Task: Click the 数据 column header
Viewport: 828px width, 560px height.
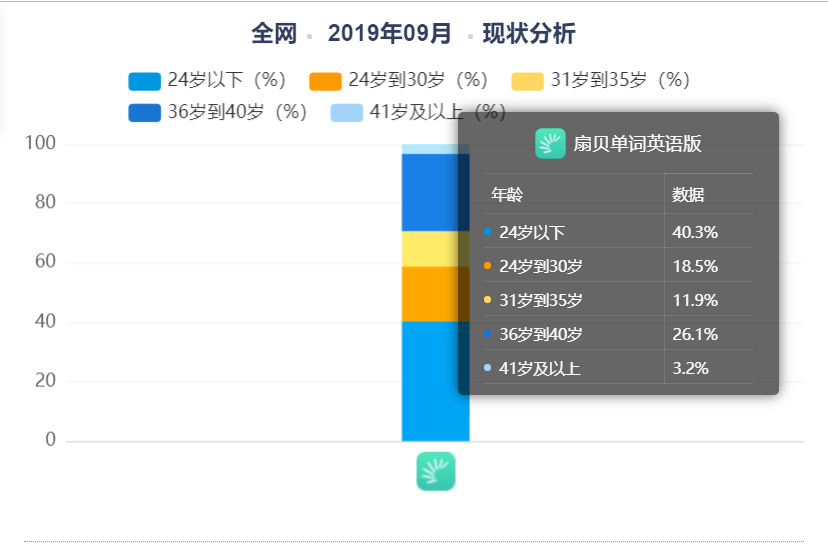Action: [688, 194]
